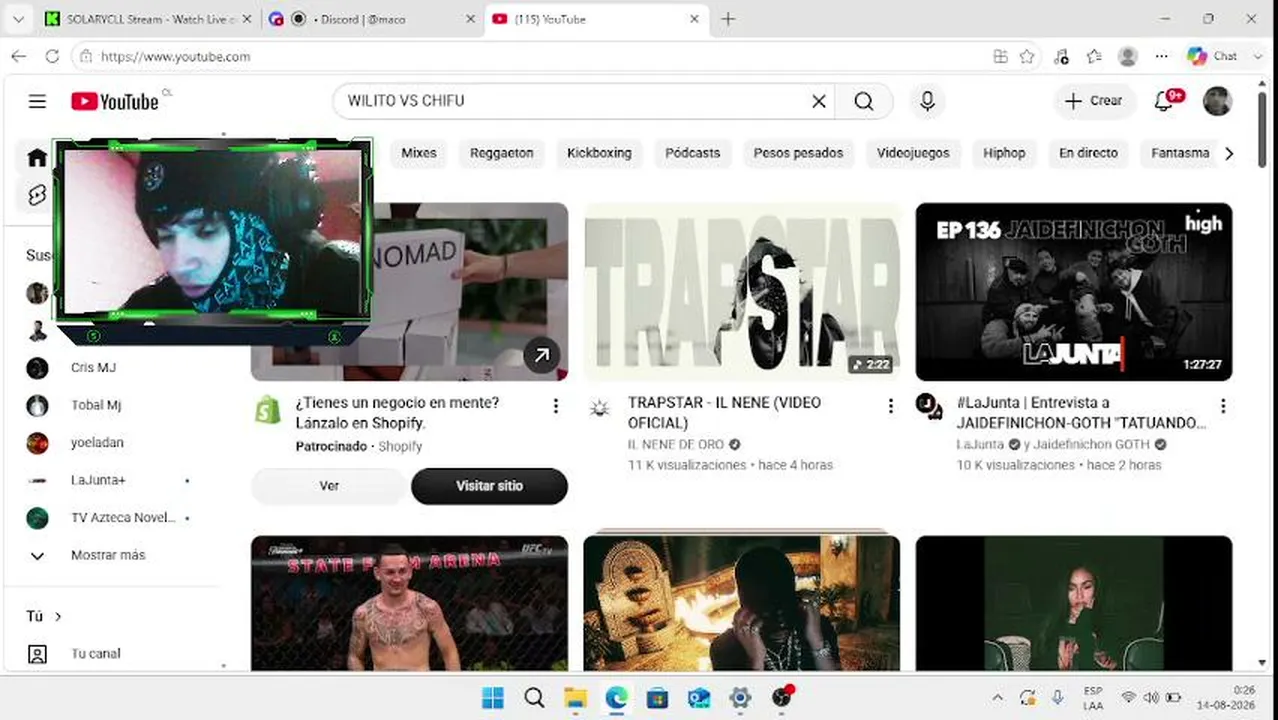This screenshot has height=720, width=1278.
Task: Select the Home icon in the sidebar
Action: 37,157
